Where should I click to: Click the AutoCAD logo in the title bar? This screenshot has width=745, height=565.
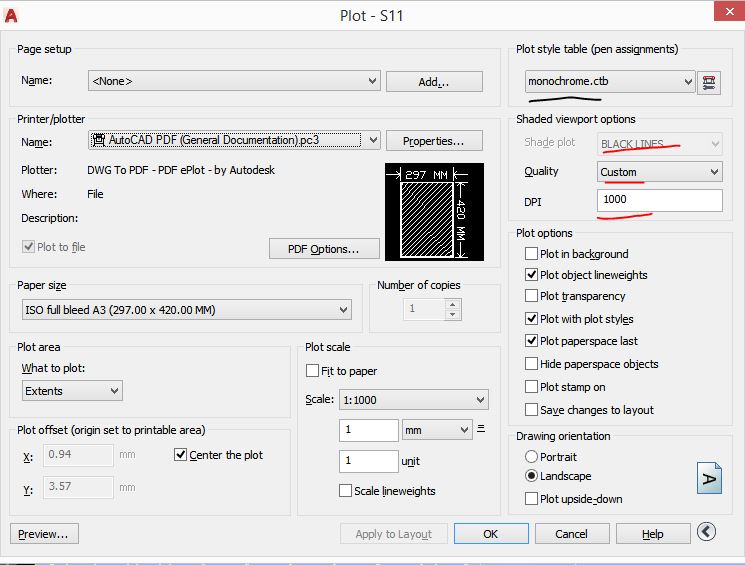(11, 16)
